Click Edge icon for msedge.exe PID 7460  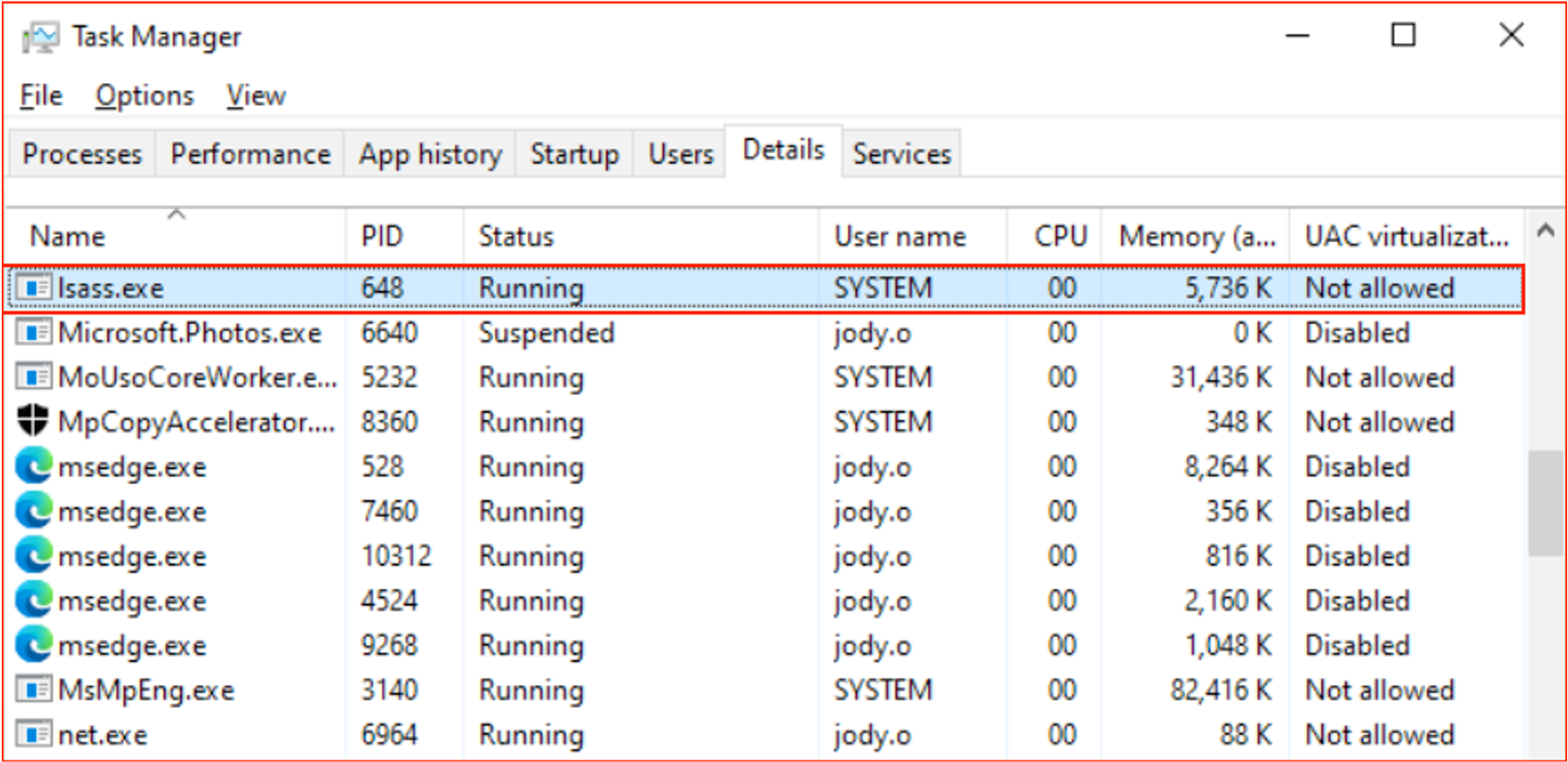(34, 510)
